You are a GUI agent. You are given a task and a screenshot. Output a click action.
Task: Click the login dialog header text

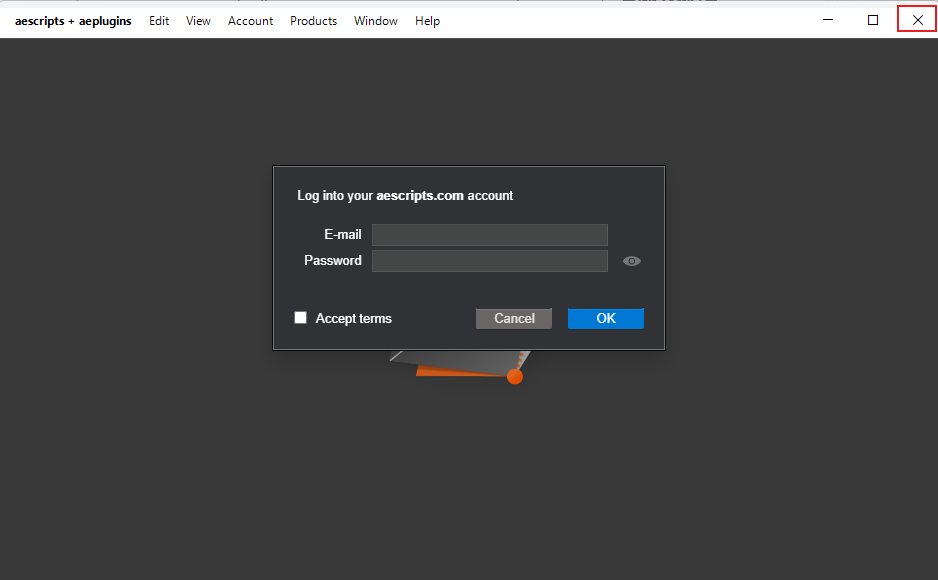(x=404, y=195)
